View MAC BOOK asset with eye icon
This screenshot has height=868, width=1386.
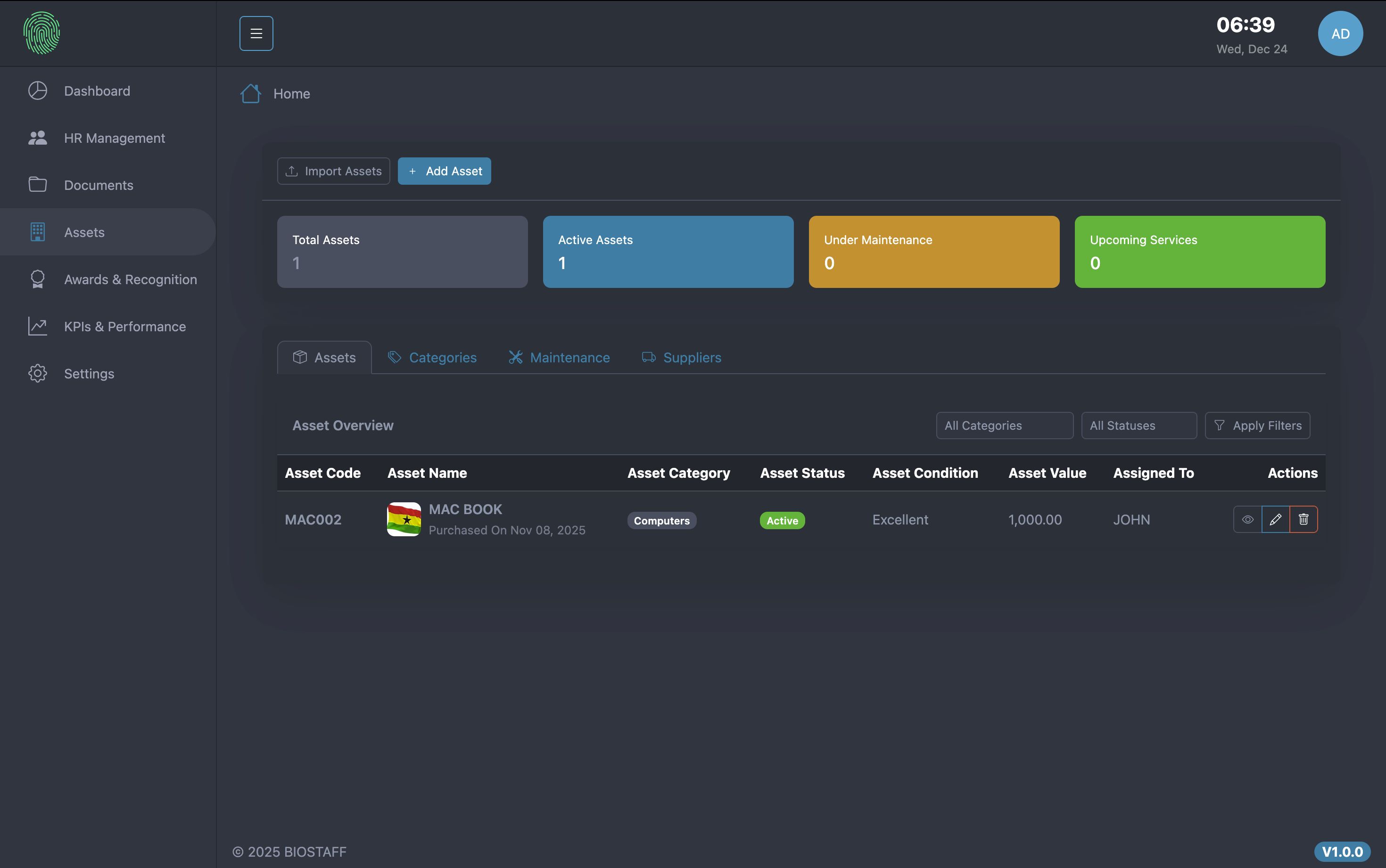[1247, 520]
